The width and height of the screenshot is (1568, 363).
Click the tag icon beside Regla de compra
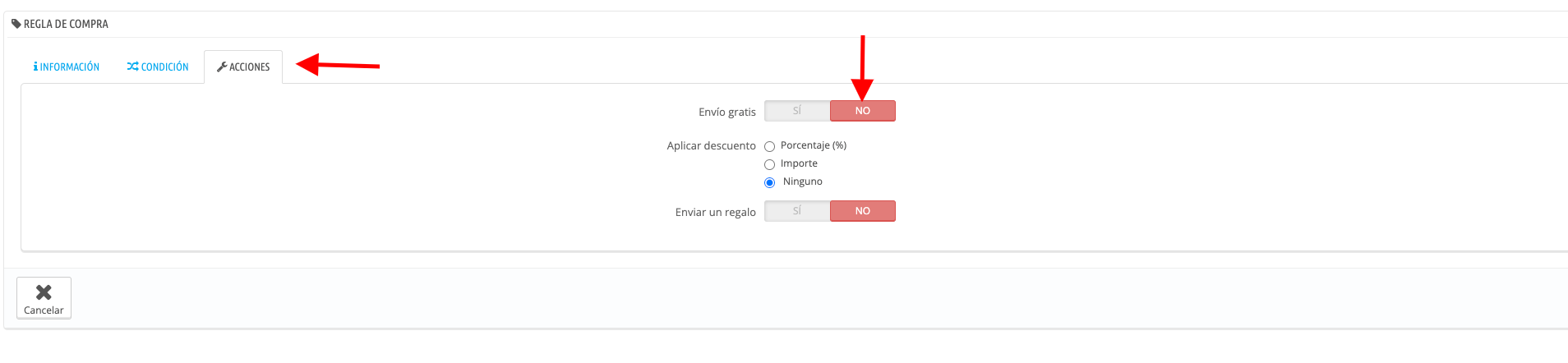coord(16,24)
